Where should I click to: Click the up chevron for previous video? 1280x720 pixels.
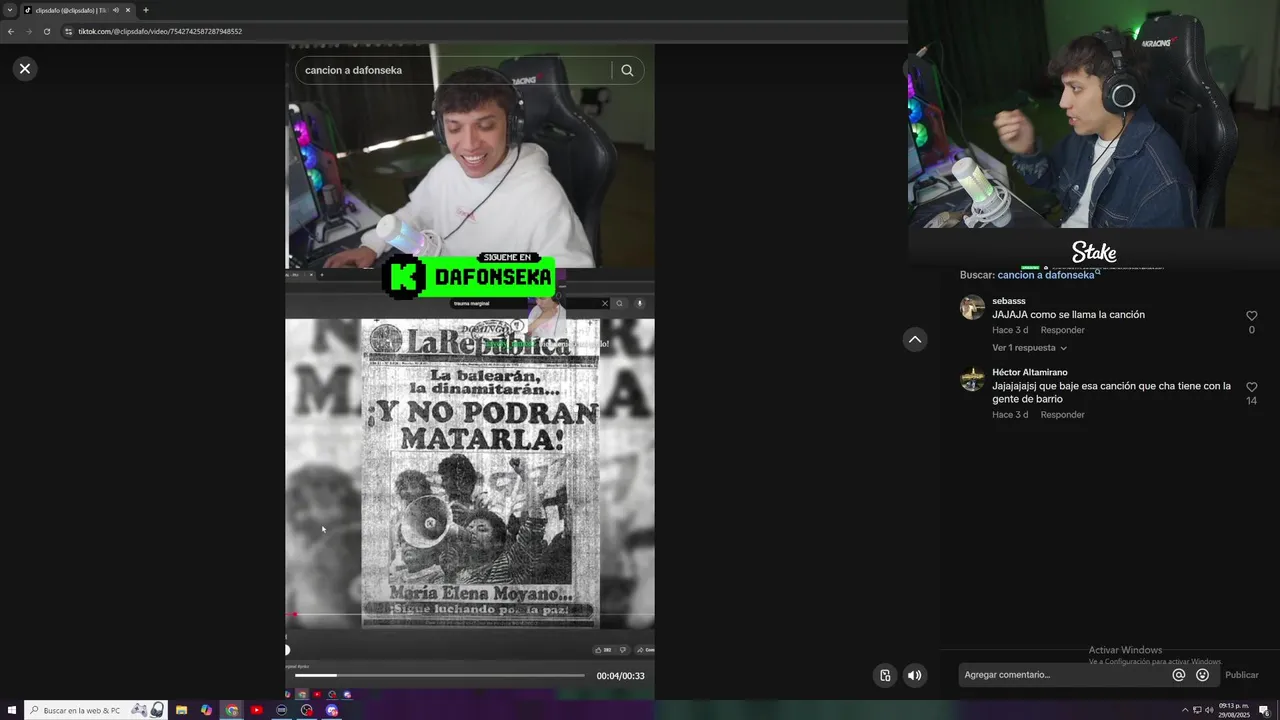(x=915, y=340)
